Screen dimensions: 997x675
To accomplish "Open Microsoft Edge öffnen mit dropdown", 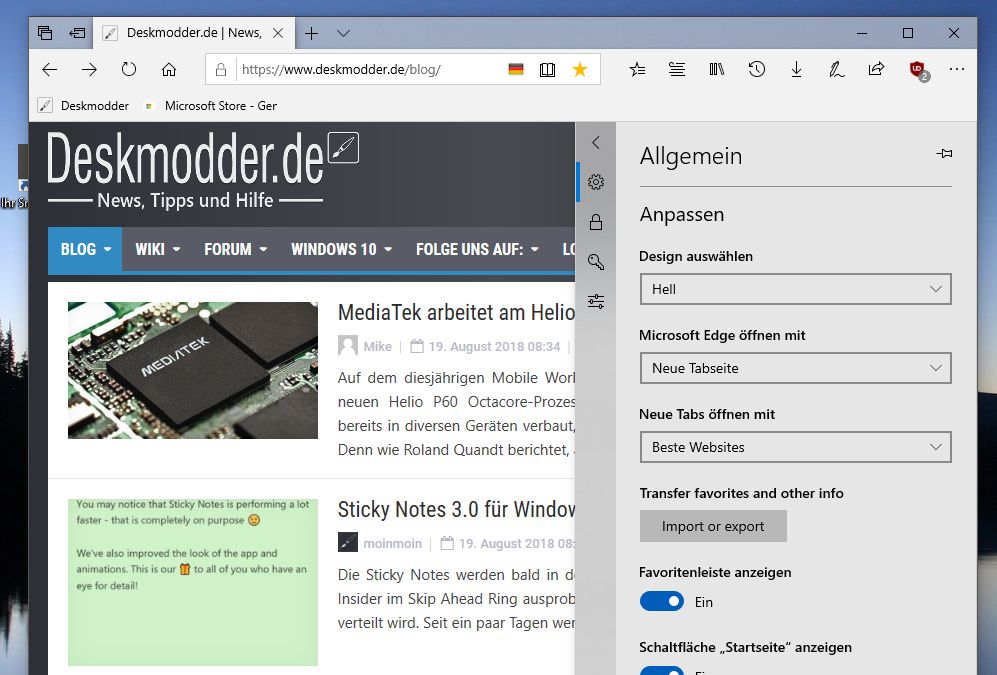I will tap(795, 368).
